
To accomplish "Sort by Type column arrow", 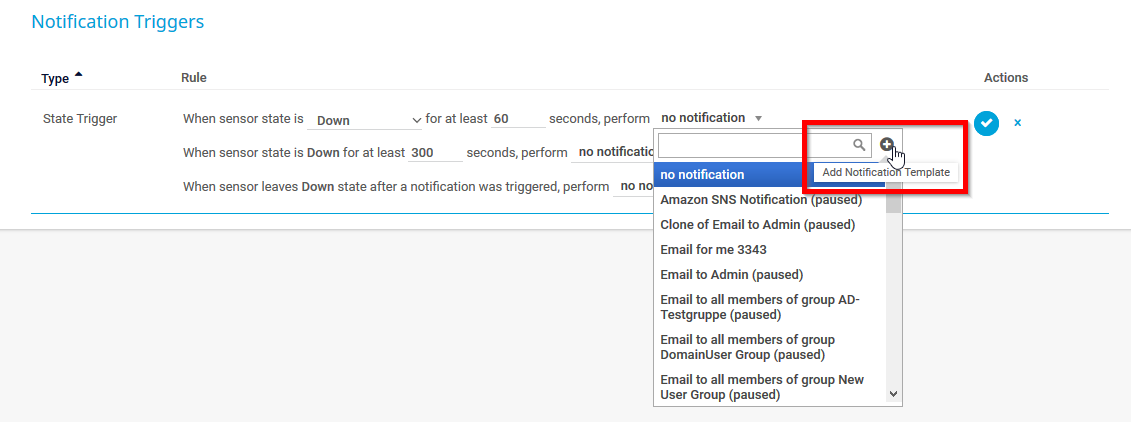I will point(79,76).
